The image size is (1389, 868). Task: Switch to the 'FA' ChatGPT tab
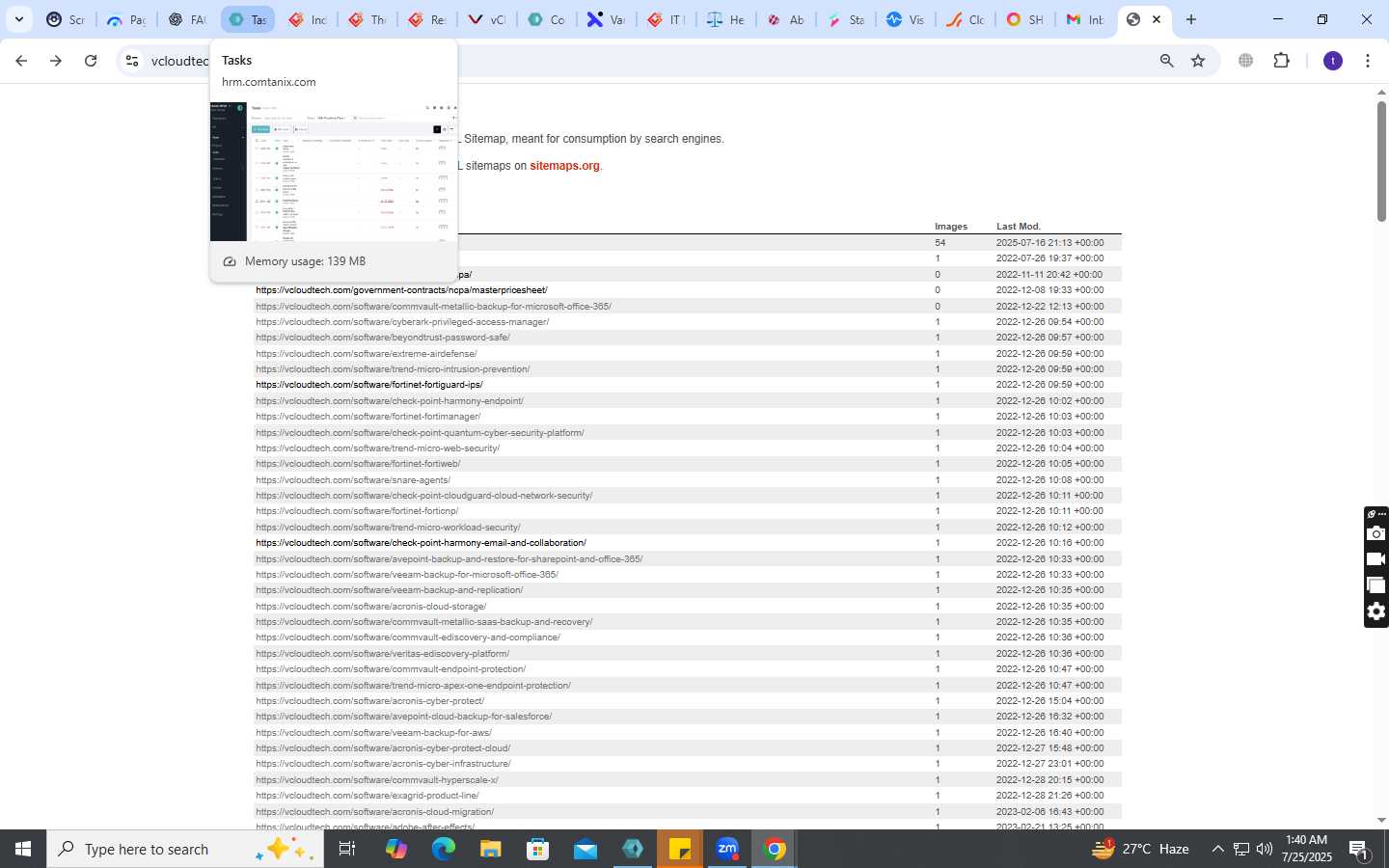coord(186,19)
